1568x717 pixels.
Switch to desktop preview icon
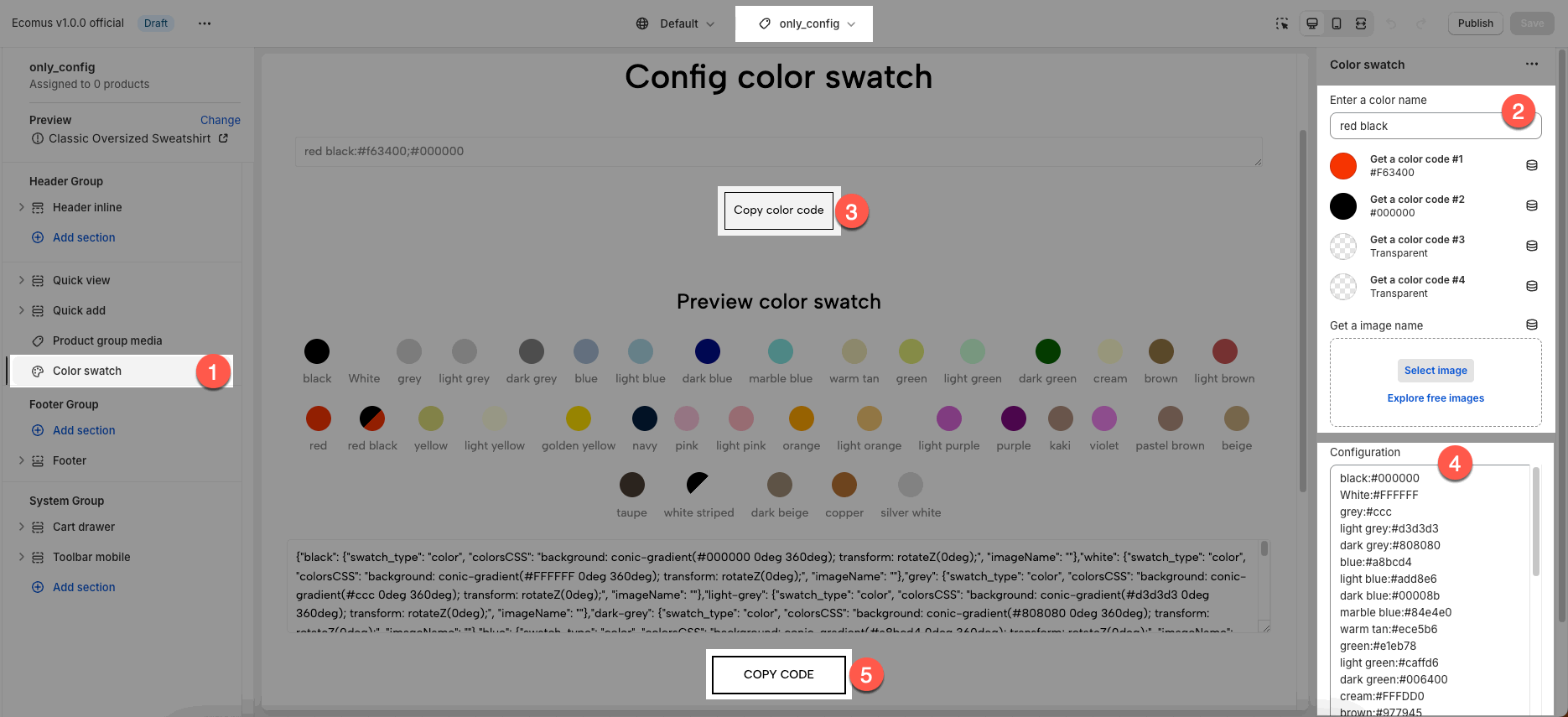(x=1312, y=23)
